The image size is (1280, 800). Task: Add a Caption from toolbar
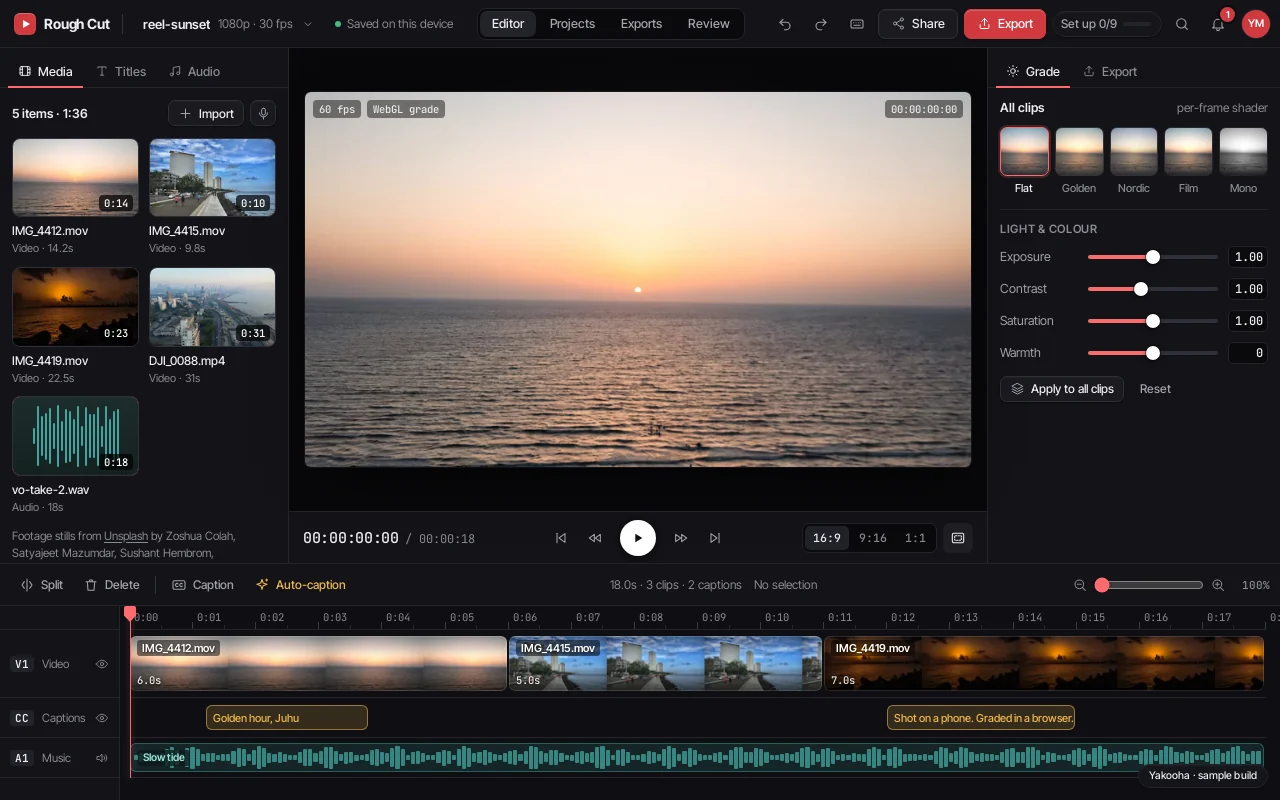[203, 585]
